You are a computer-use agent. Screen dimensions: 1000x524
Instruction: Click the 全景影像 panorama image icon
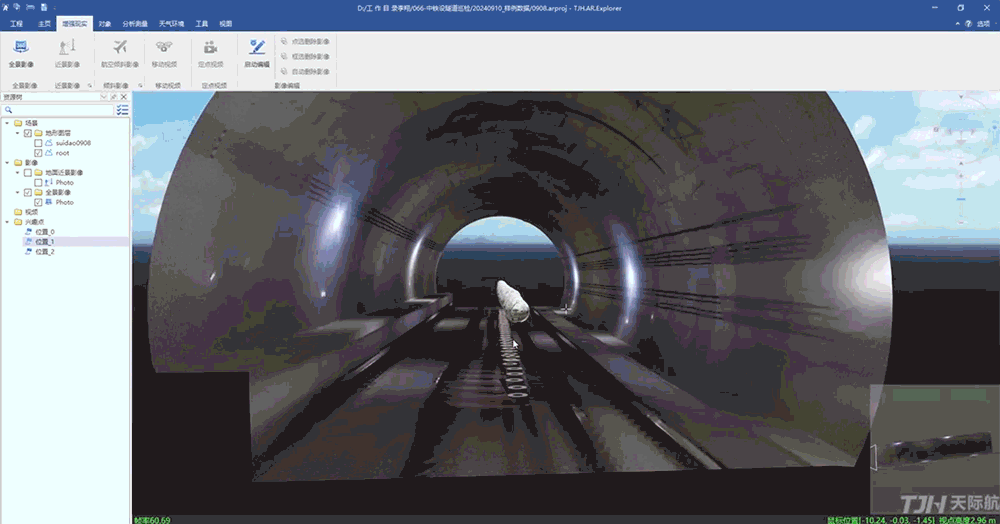coord(22,49)
